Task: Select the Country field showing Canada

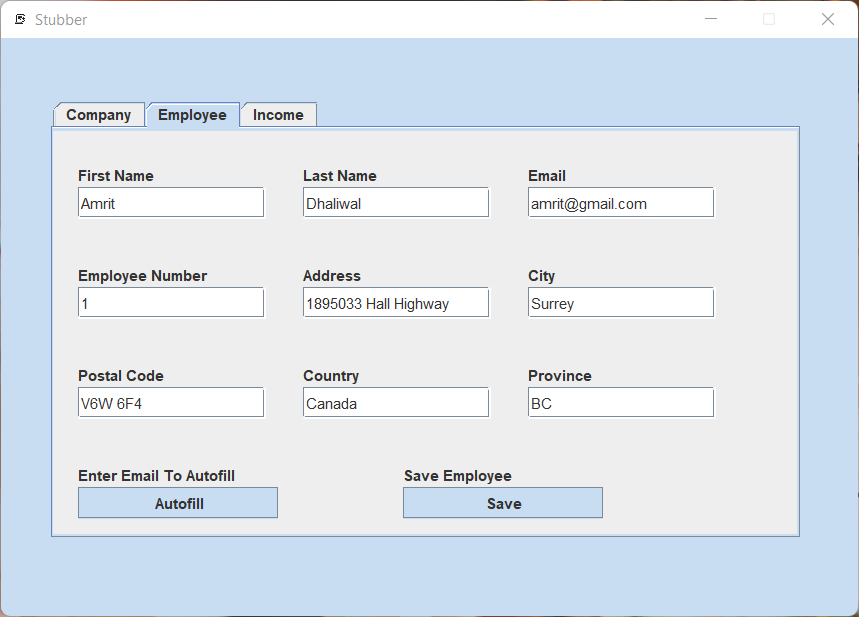Action: [x=396, y=403]
